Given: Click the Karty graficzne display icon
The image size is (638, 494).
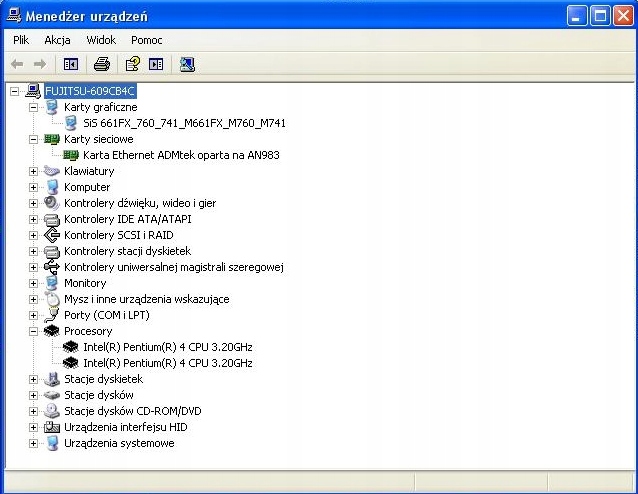Looking at the screenshot, I should tap(52, 107).
